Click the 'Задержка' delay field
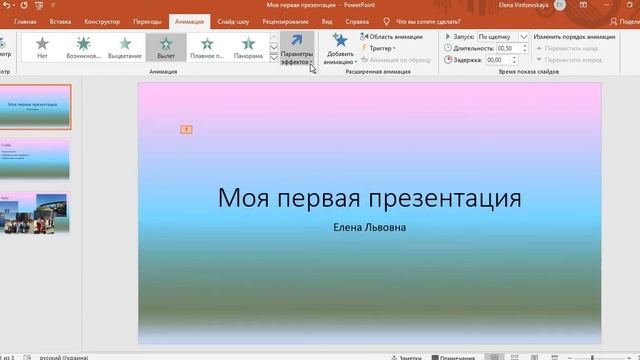Screen dimensions: 640x360 coord(498,60)
